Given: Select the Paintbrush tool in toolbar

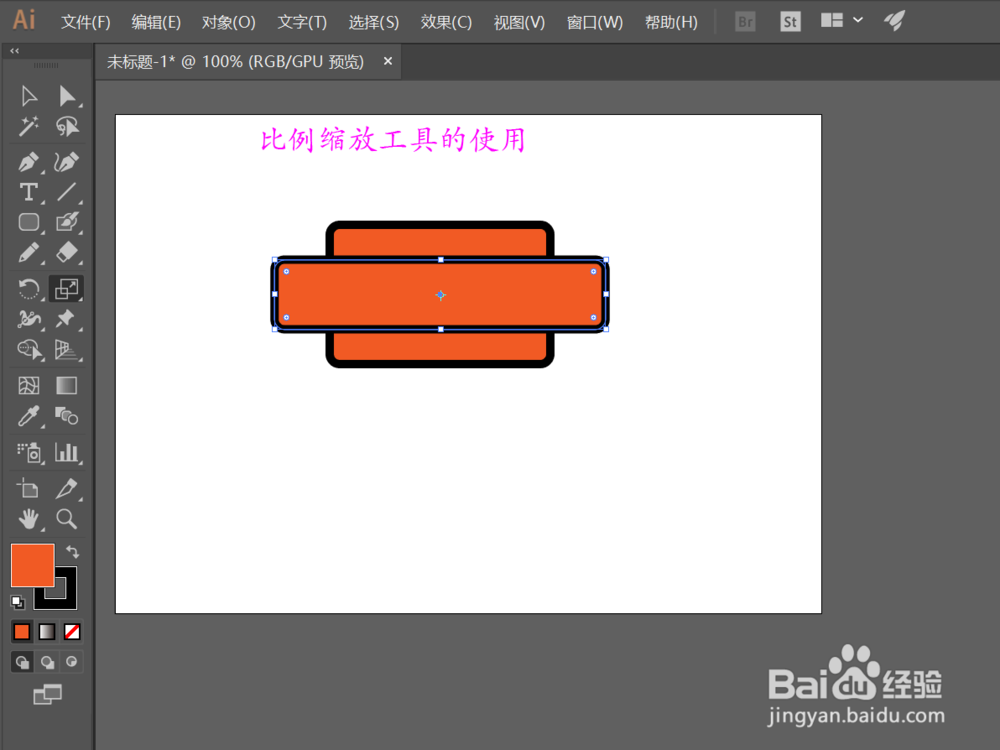Looking at the screenshot, I should click(66, 222).
